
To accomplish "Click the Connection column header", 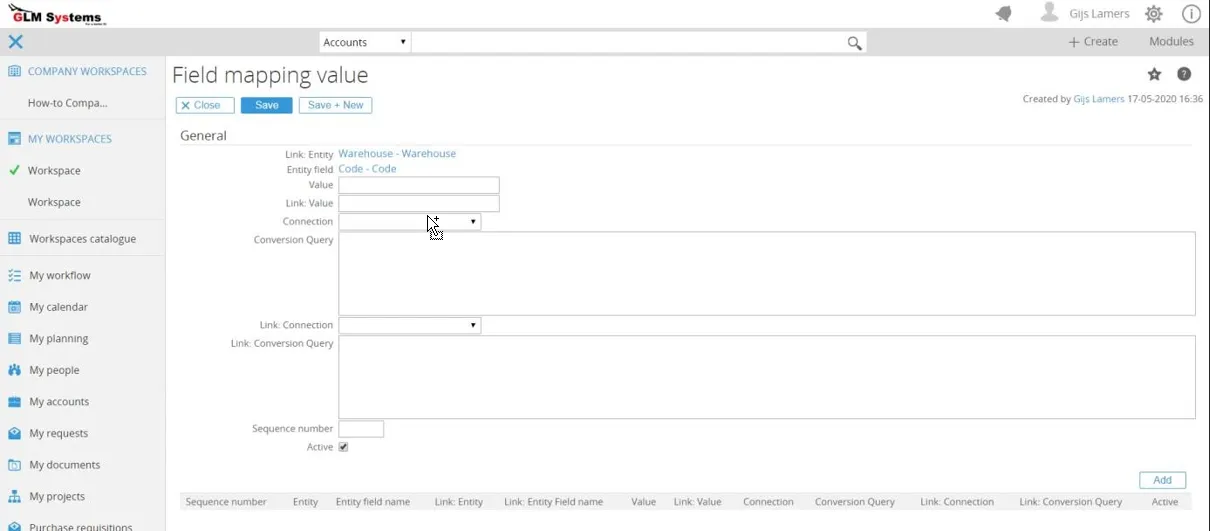I will (x=768, y=502).
